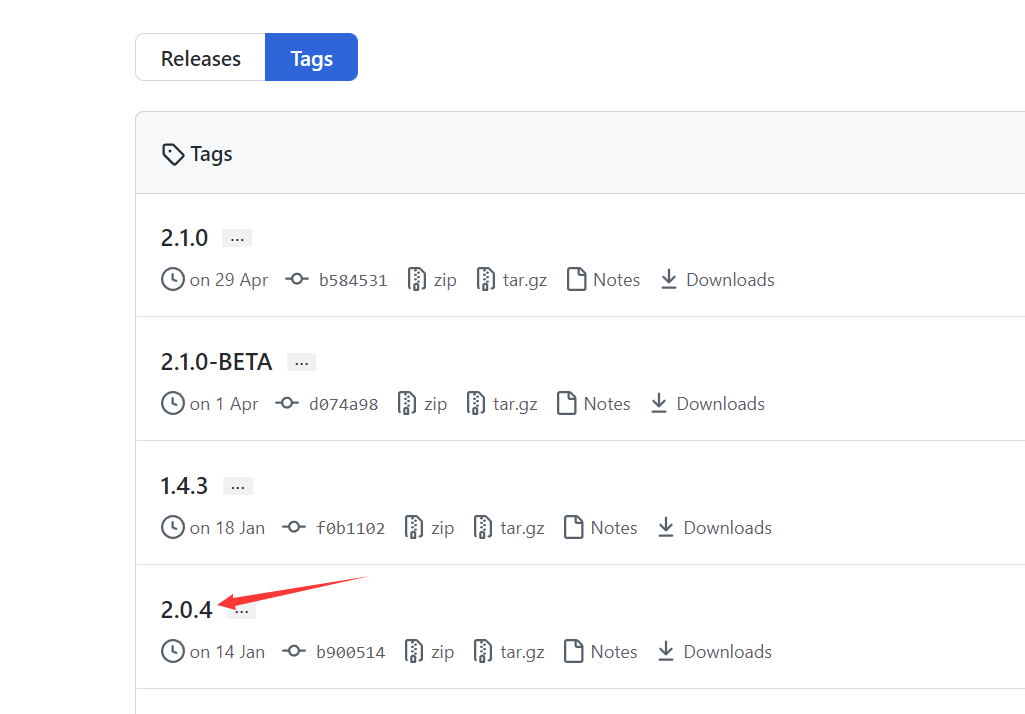
Task: Click the download arrow icon in the 1.4.3 row
Action: click(x=666, y=528)
